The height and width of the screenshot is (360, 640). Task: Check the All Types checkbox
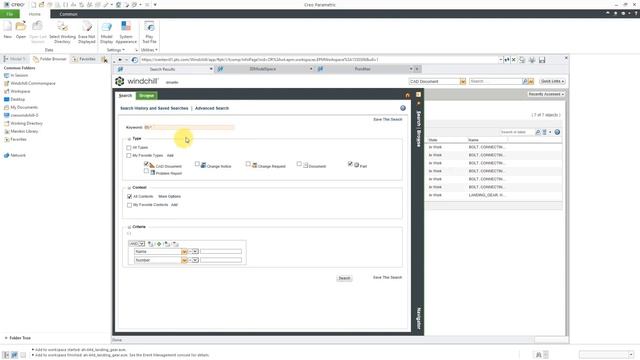(x=129, y=147)
